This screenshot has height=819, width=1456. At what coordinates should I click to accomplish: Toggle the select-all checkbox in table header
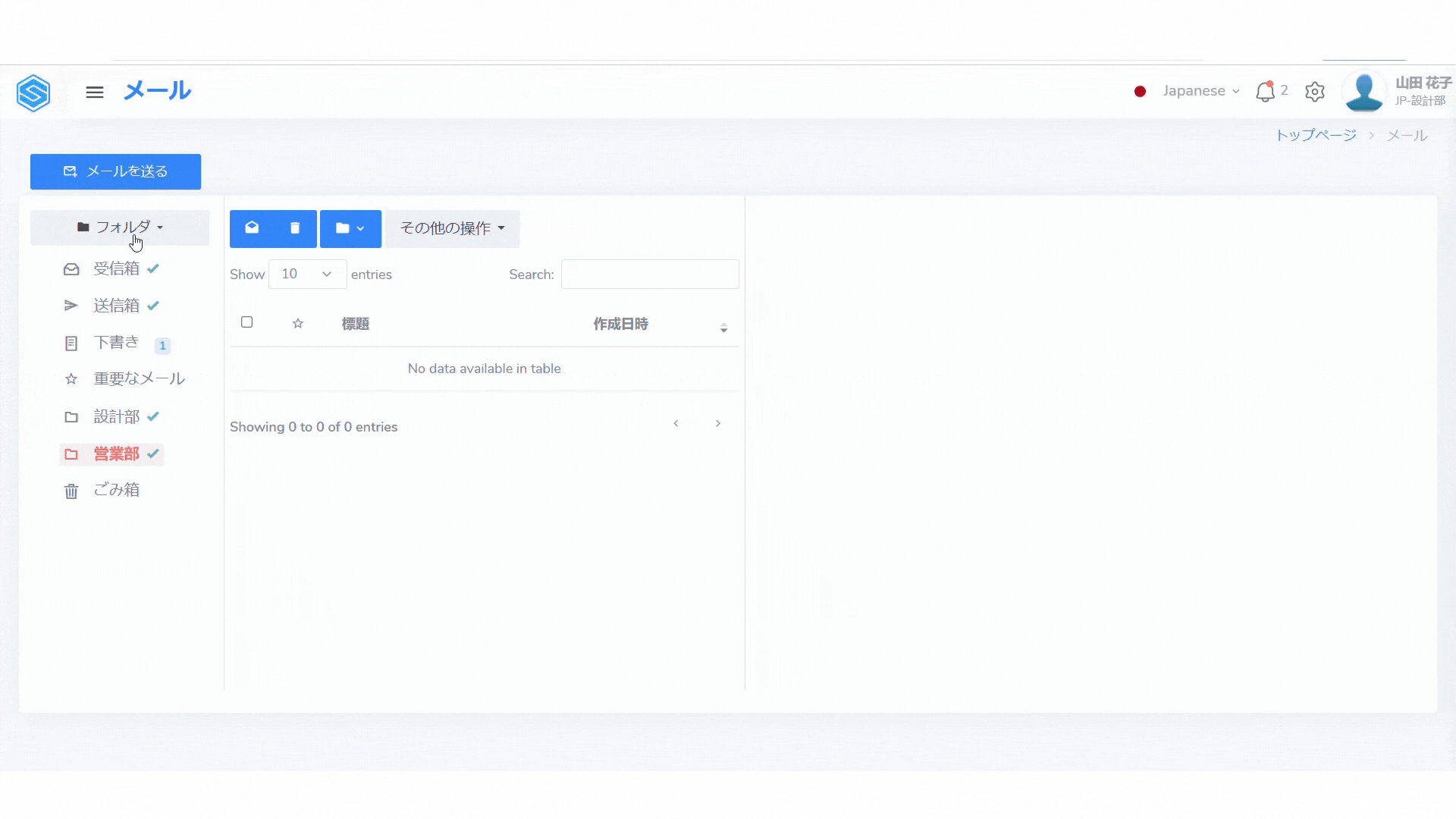pos(246,322)
